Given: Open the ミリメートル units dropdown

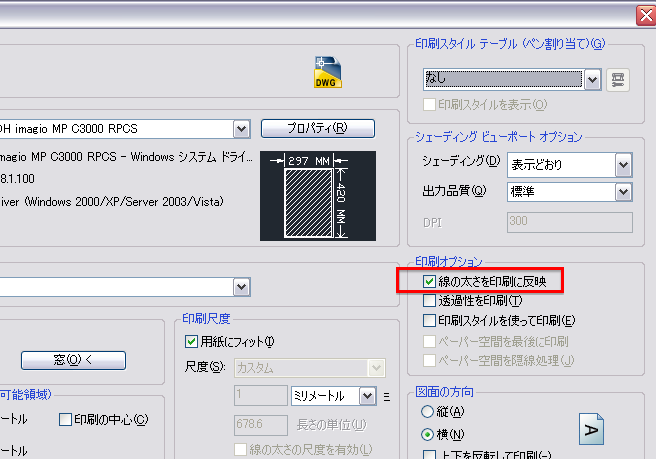Looking at the screenshot, I should 367,396.
